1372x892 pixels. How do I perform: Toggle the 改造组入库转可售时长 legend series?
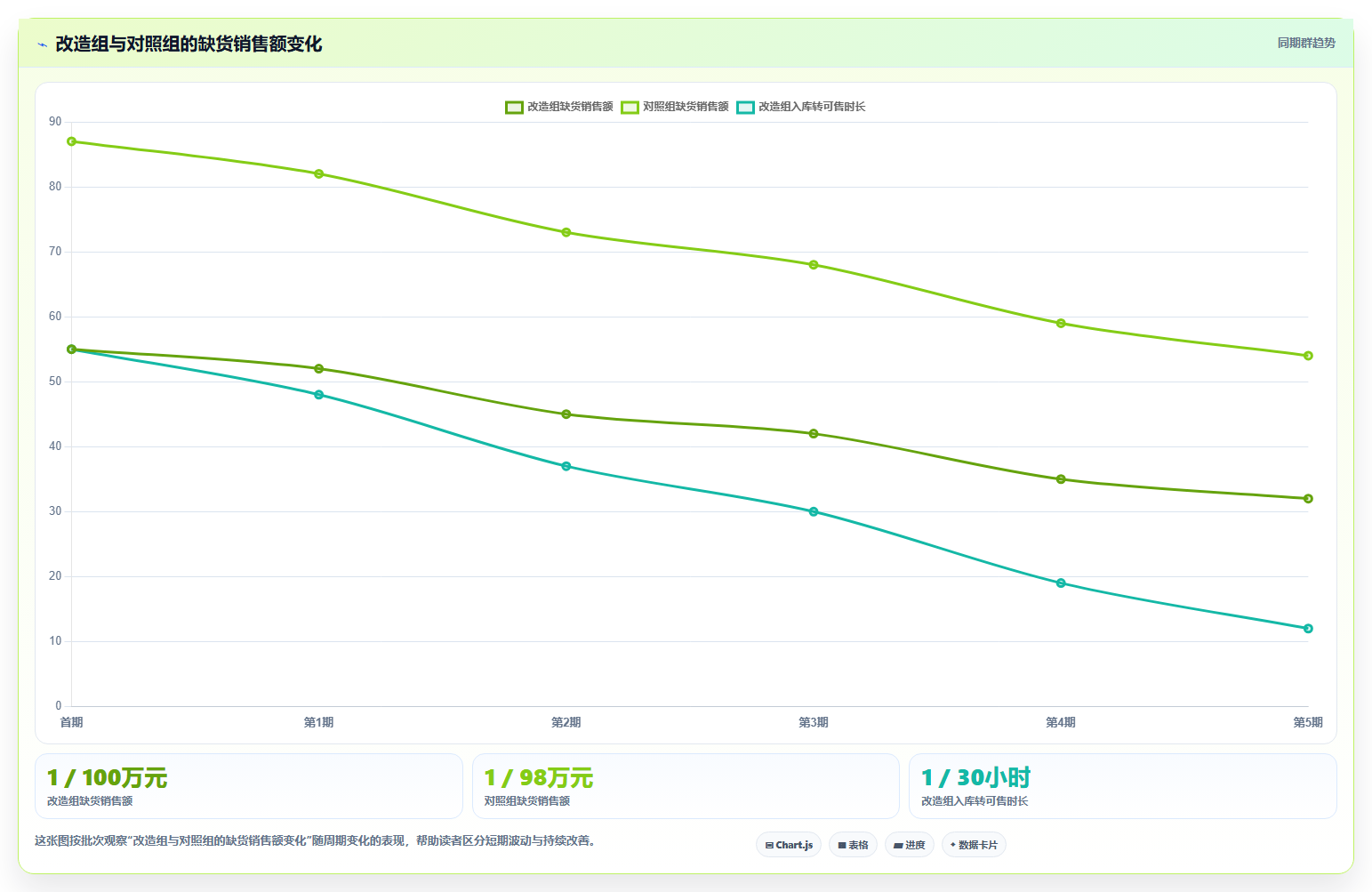coord(801,107)
